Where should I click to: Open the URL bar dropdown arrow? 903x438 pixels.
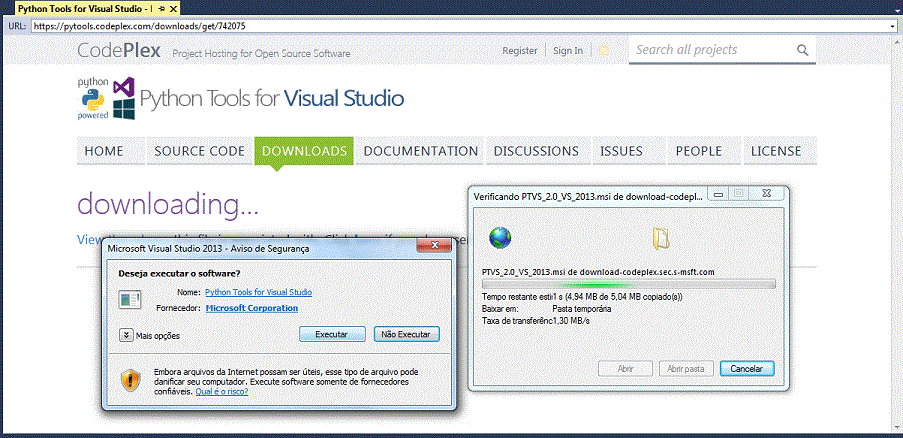click(895, 26)
